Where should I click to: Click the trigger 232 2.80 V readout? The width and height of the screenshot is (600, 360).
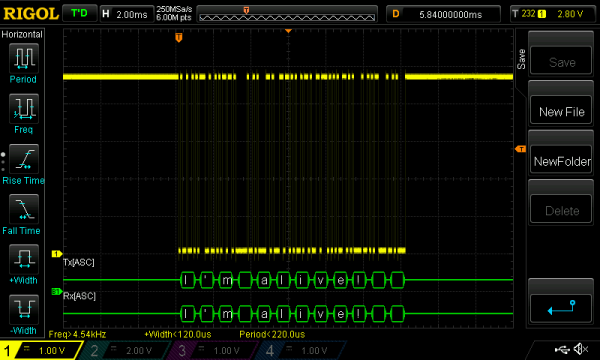pos(553,14)
